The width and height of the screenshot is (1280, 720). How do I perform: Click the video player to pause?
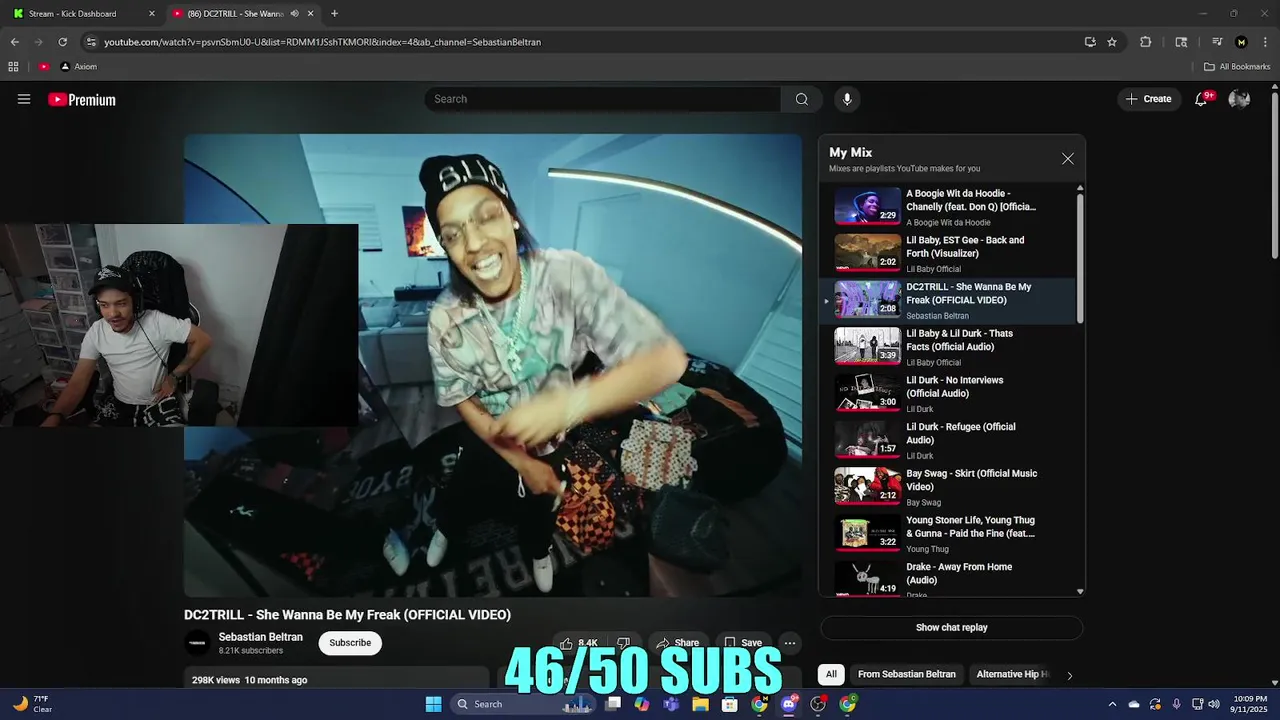click(493, 365)
